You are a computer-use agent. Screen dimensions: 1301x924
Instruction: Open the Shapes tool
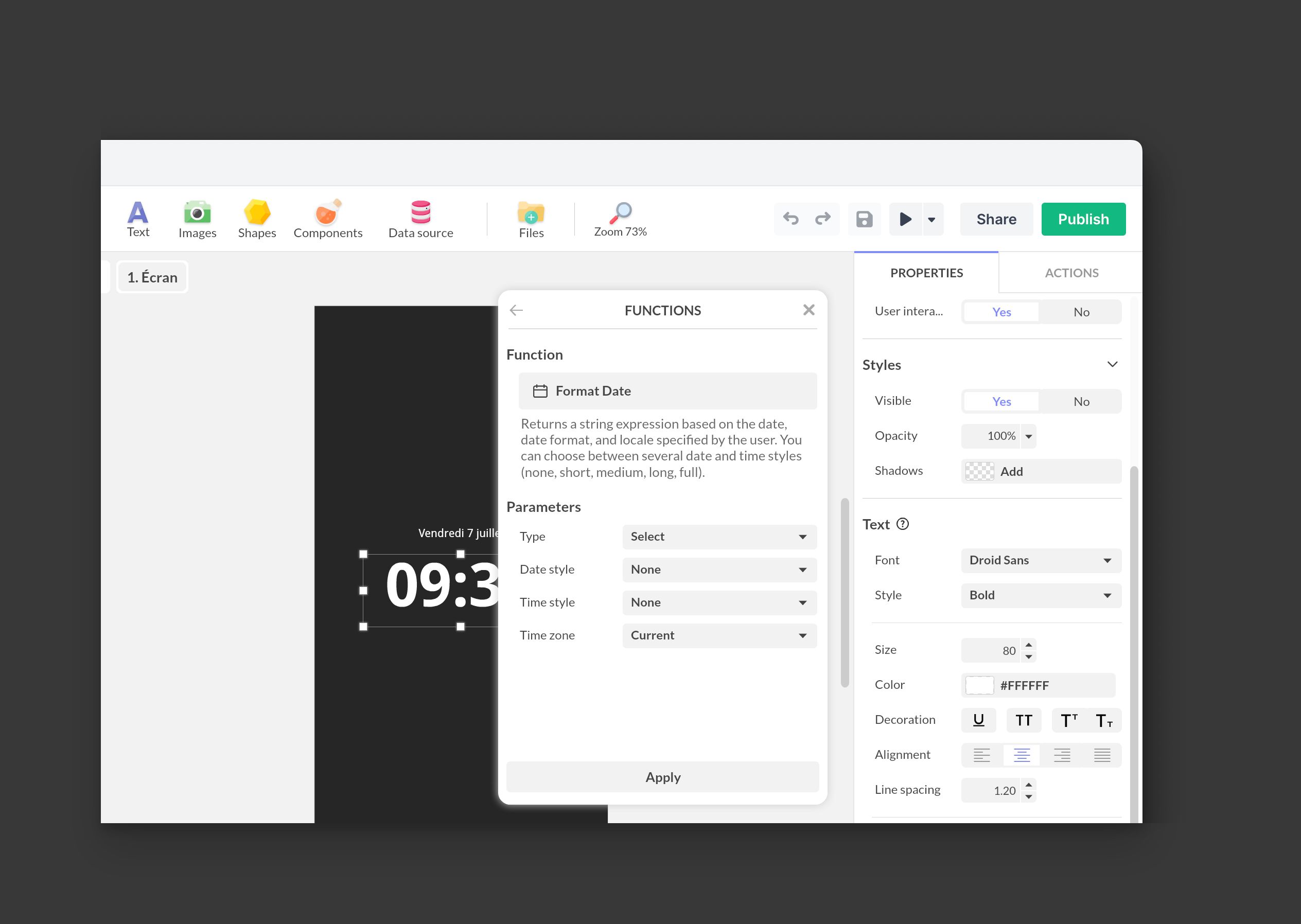257,219
